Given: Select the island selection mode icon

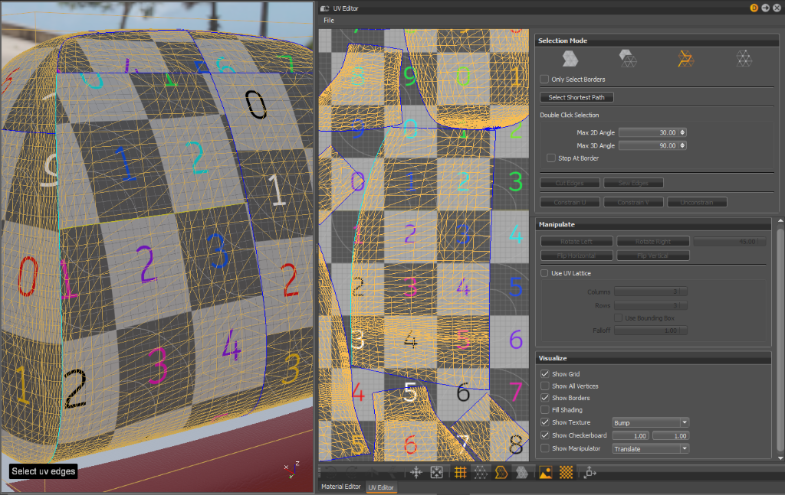Looking at the screenshot, I should tap(570, 59).
